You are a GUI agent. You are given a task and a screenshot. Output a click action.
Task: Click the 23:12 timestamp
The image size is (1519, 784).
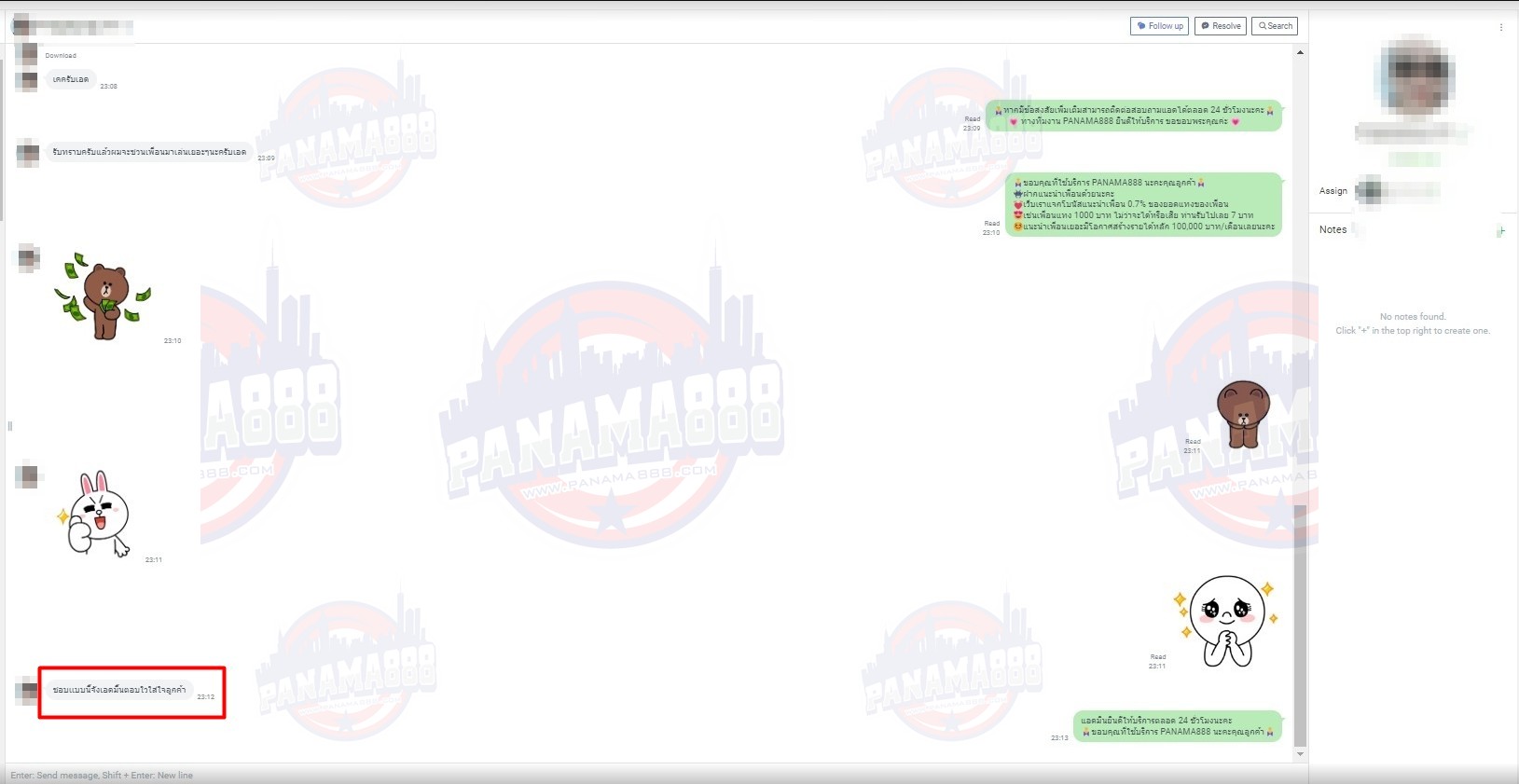tap(205, 697)
